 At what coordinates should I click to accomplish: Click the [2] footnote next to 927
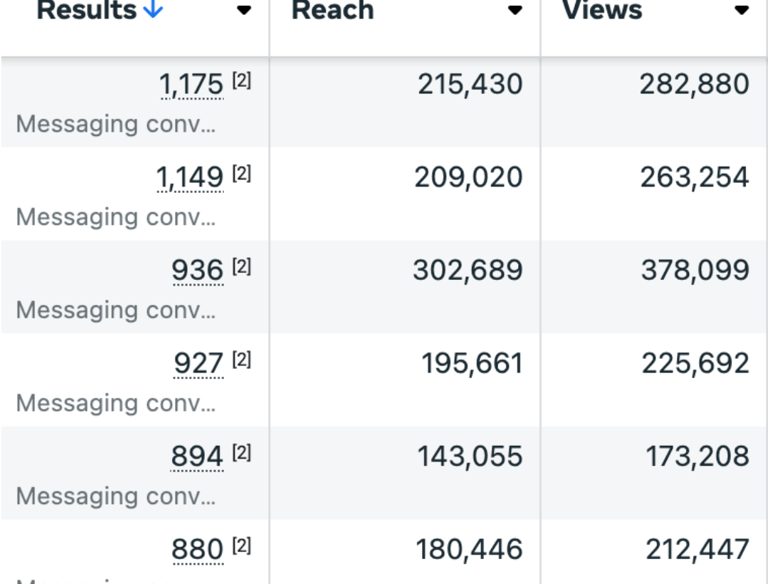[241, 360]
